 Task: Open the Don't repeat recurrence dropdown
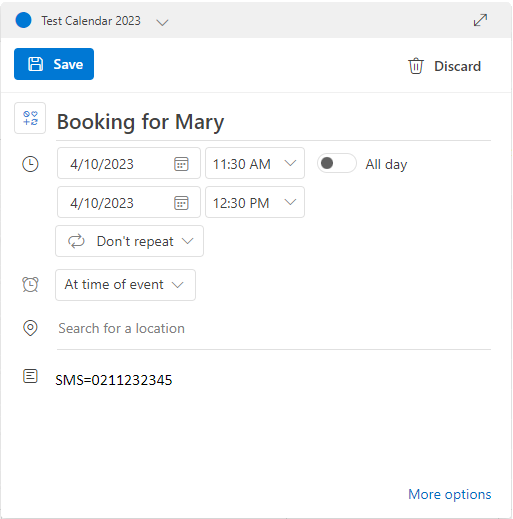pos(129,241)
